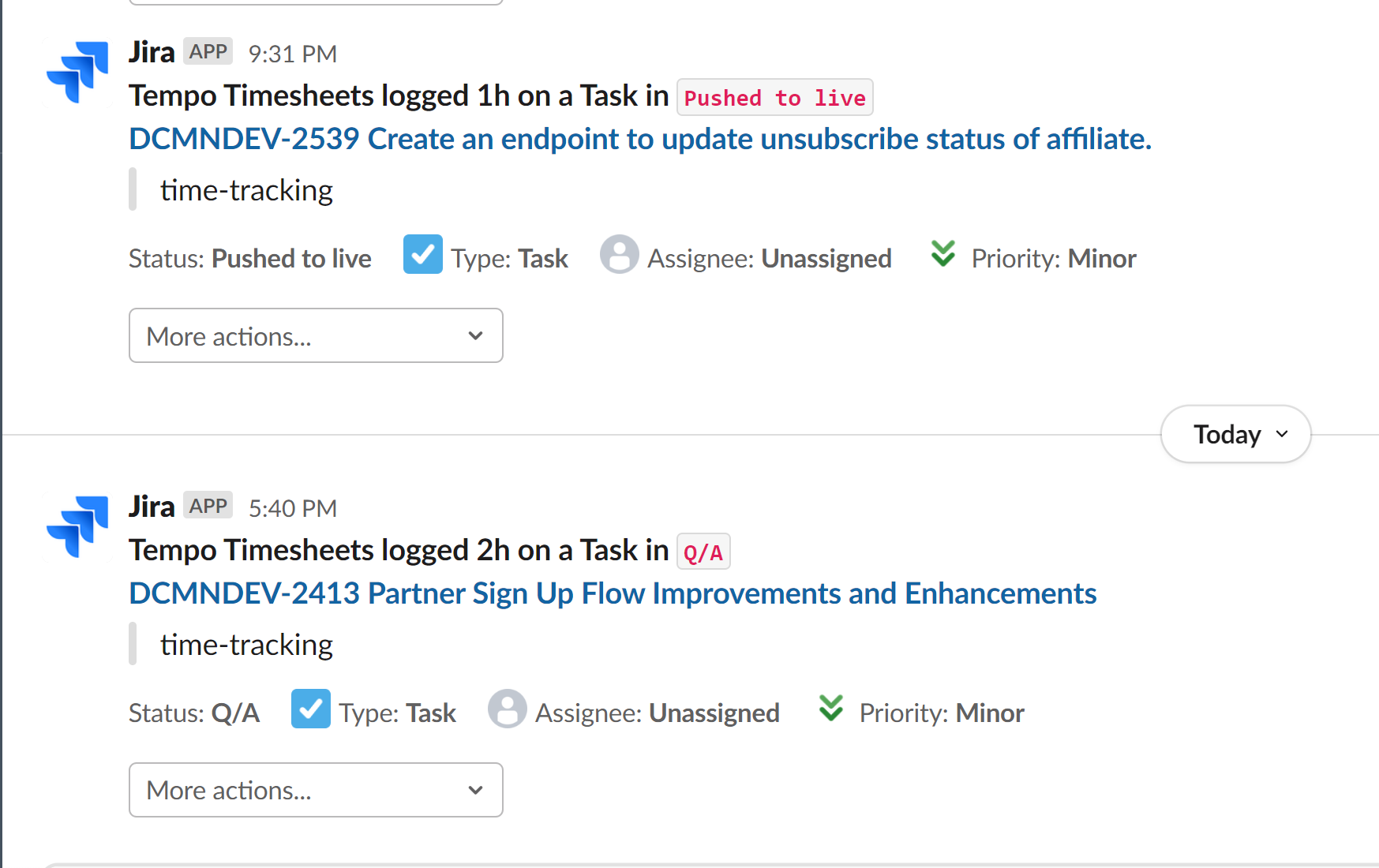Click 'Assignee: Unassigned' text in the 5:40 PM message

point(658,713)
